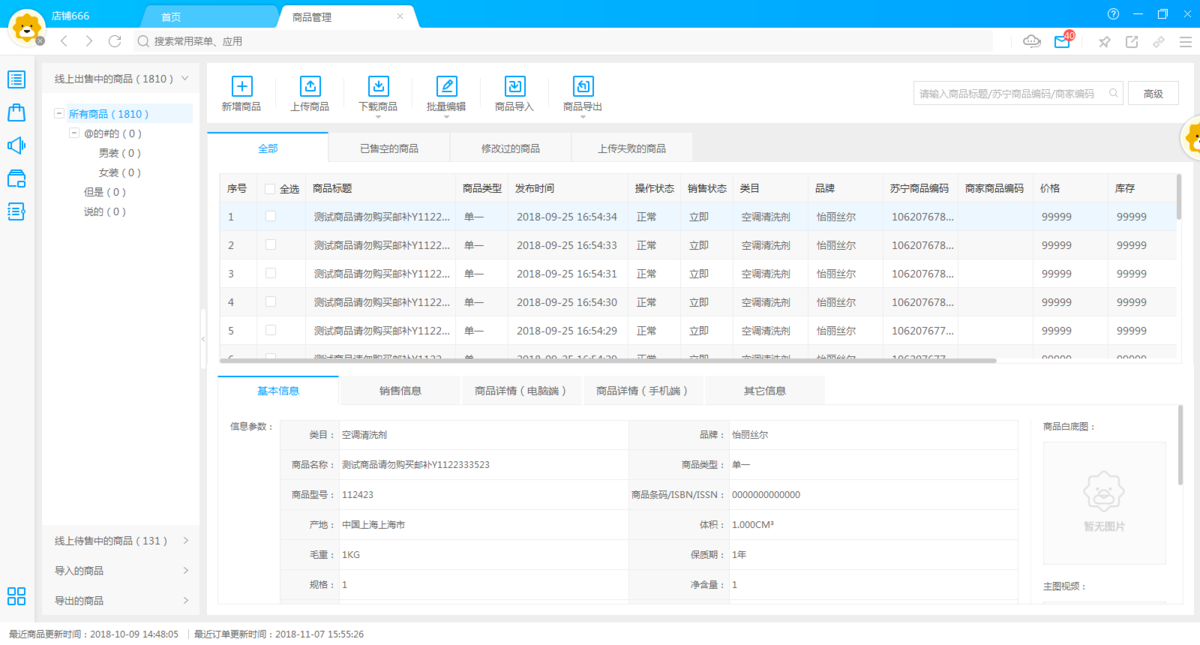Tick the checkbox for row 1

270,217
